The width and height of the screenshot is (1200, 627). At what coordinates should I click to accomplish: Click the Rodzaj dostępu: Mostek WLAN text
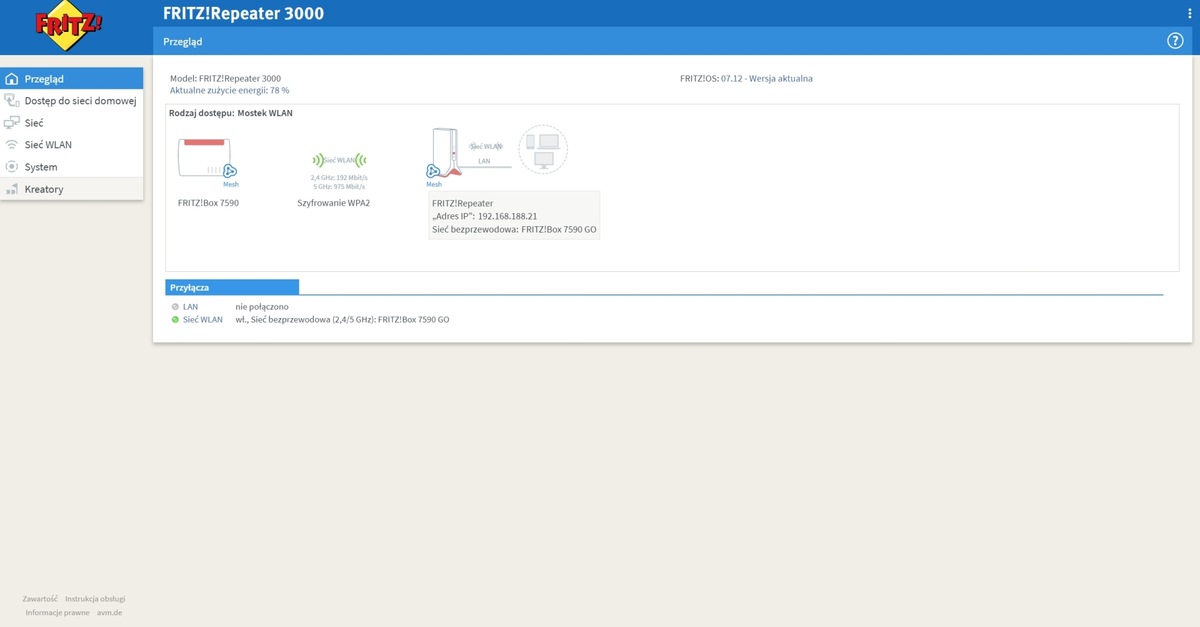(x=231, y=113)
